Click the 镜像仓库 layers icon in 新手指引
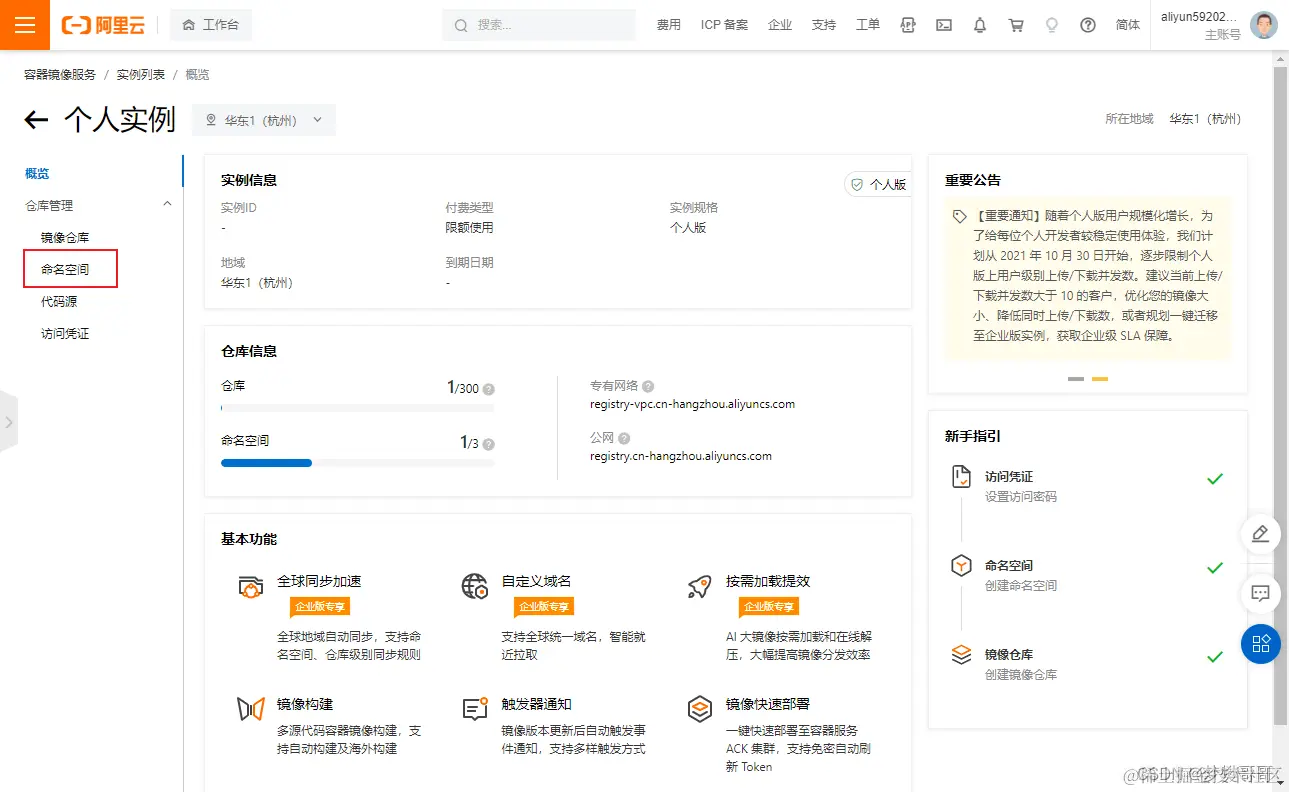The width and height of the screenshot is (1289, 792). point(961,655)
